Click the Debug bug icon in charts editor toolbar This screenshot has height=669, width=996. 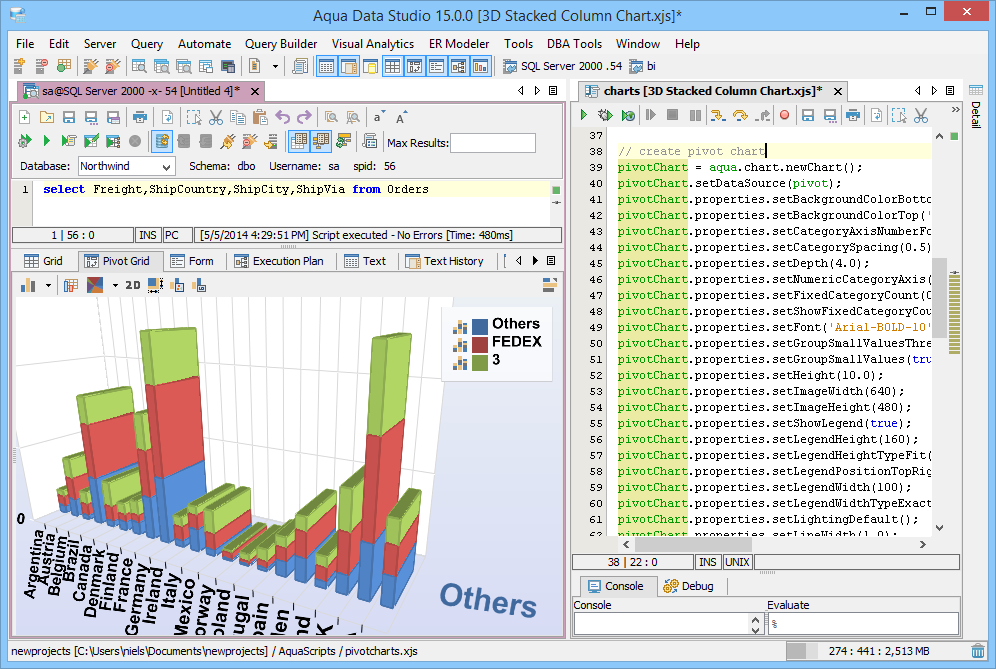[x=605, y=115]
